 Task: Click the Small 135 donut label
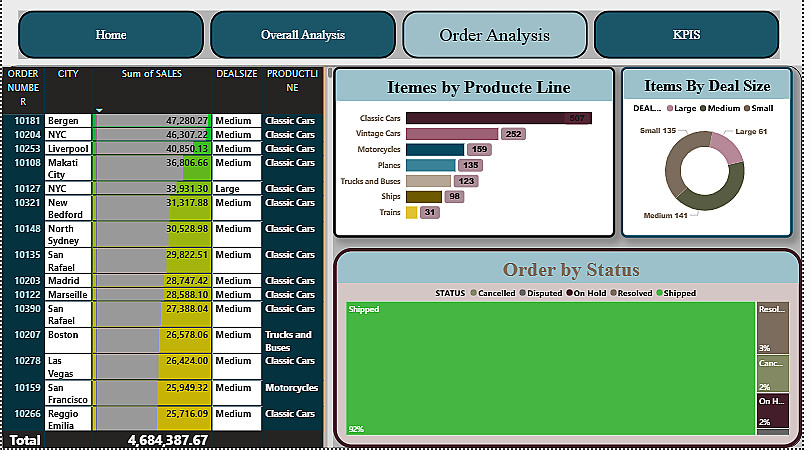click(x=658, y=131)
